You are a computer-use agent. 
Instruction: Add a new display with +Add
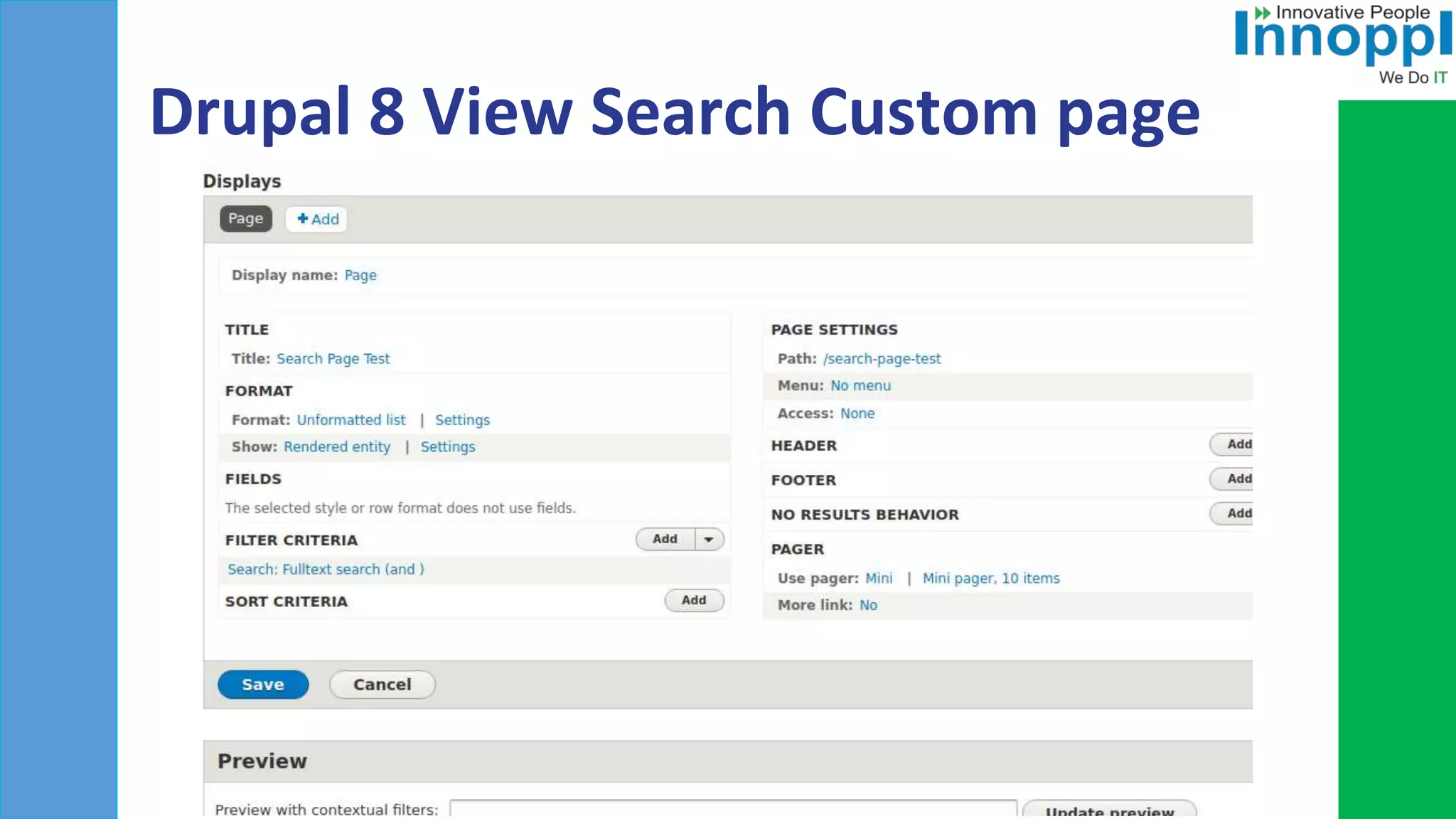tap(318, 219)
